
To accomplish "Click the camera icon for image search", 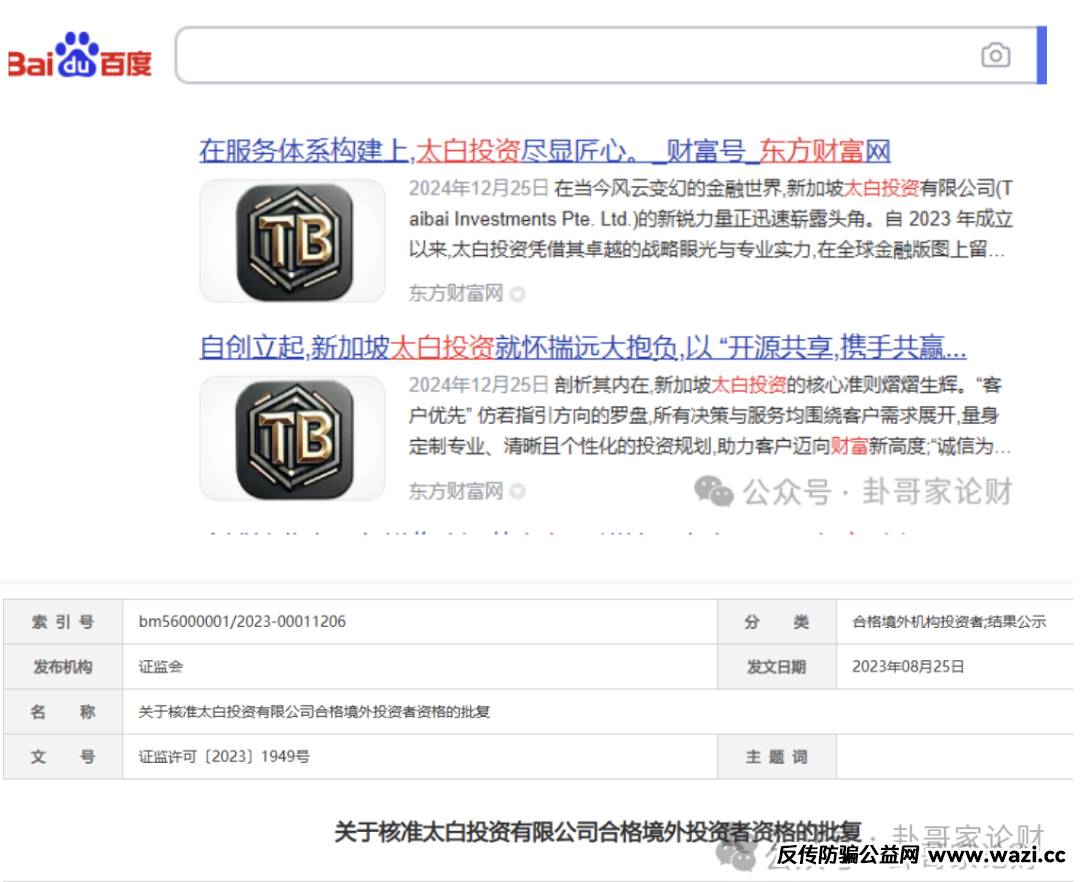I will [996, 56].
